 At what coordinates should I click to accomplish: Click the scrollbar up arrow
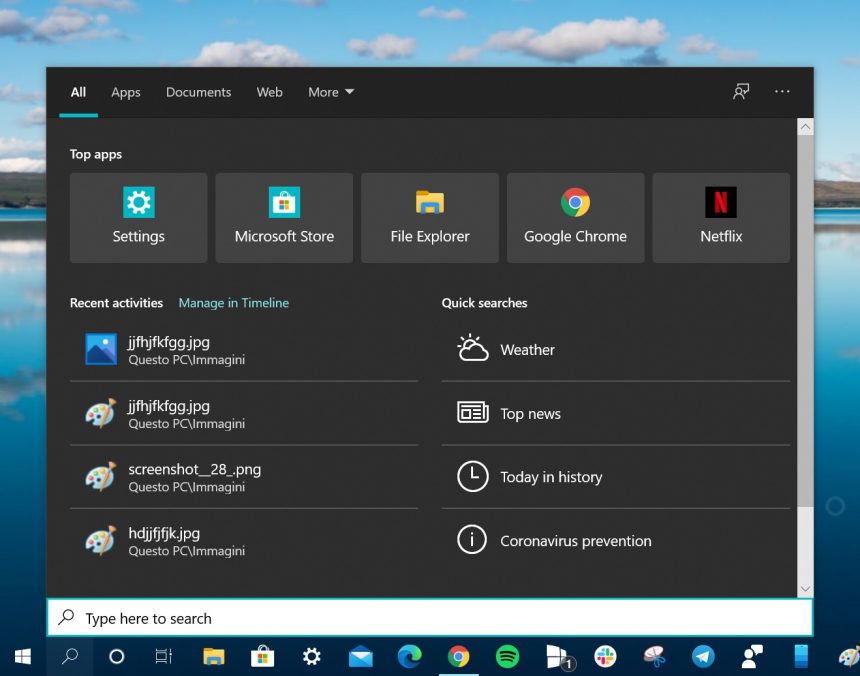805,127
